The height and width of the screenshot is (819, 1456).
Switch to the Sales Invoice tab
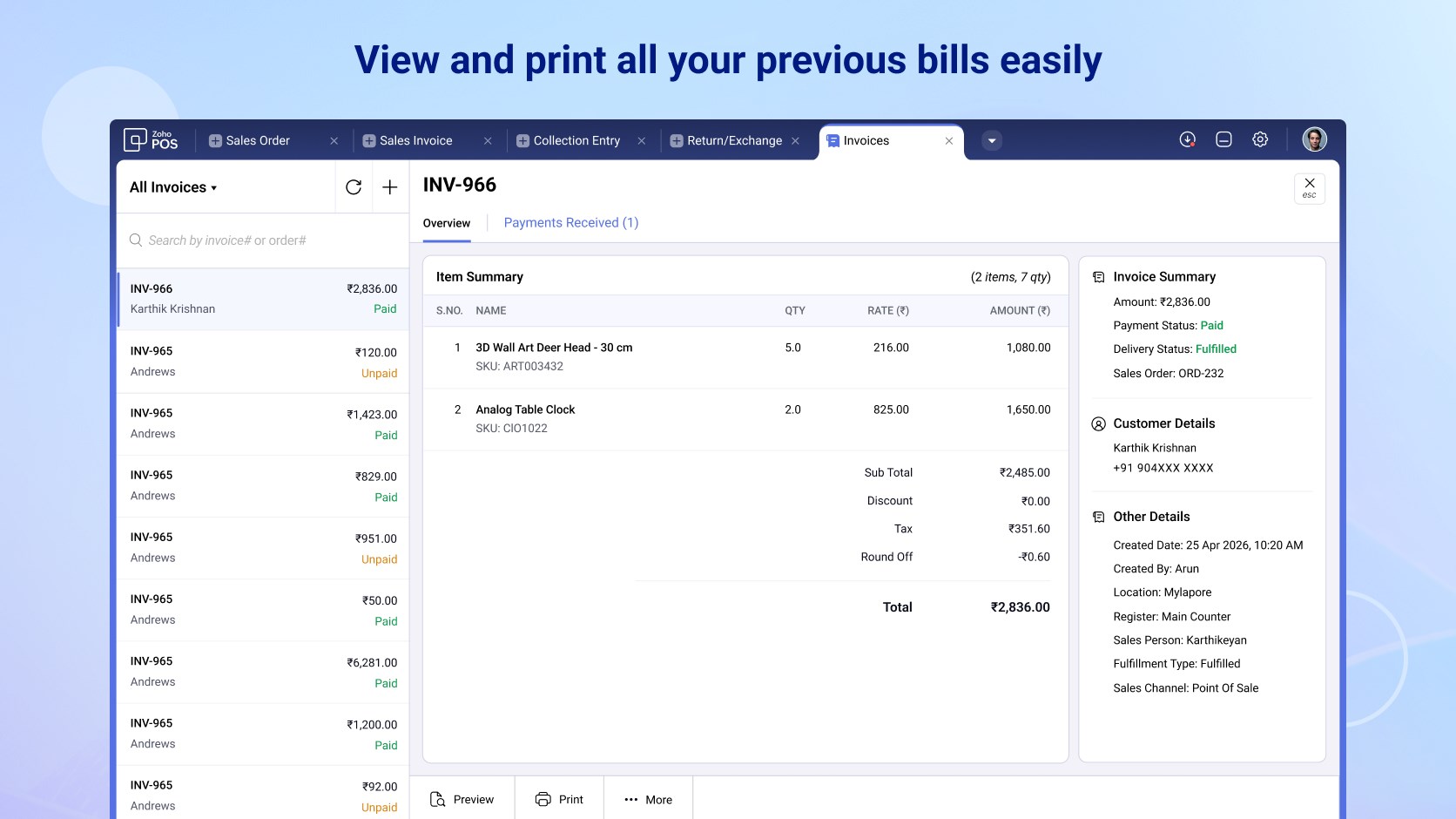tap(416, 141)
